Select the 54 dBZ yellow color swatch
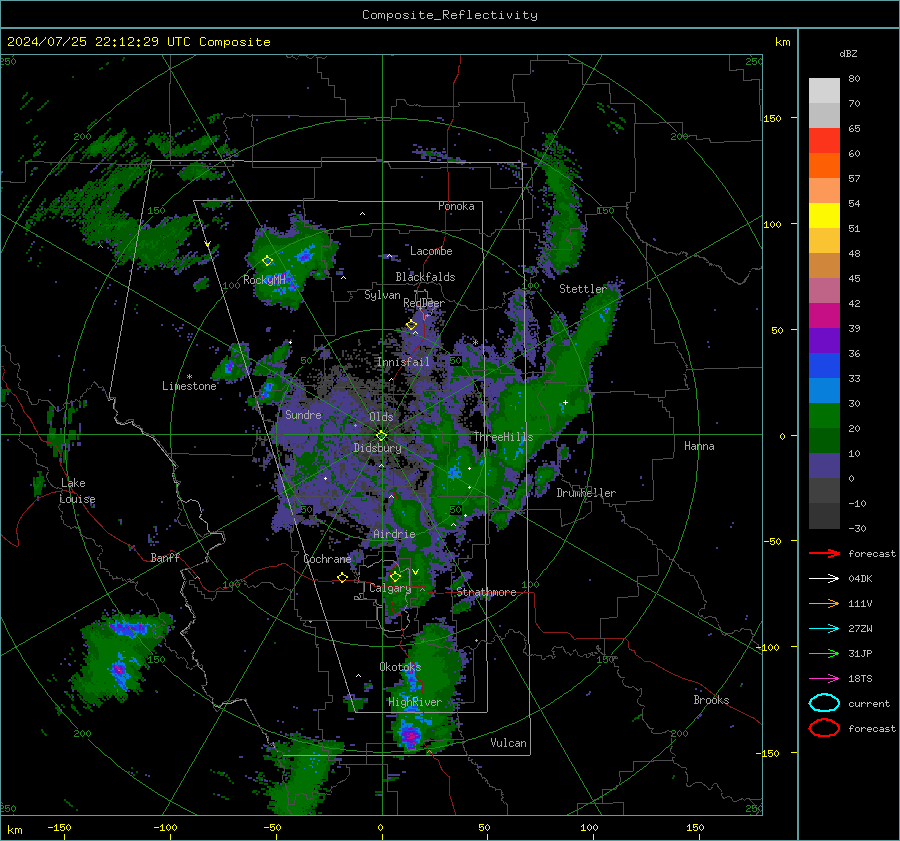The width and height of the screenshot is (900, 841). [824, 215]
